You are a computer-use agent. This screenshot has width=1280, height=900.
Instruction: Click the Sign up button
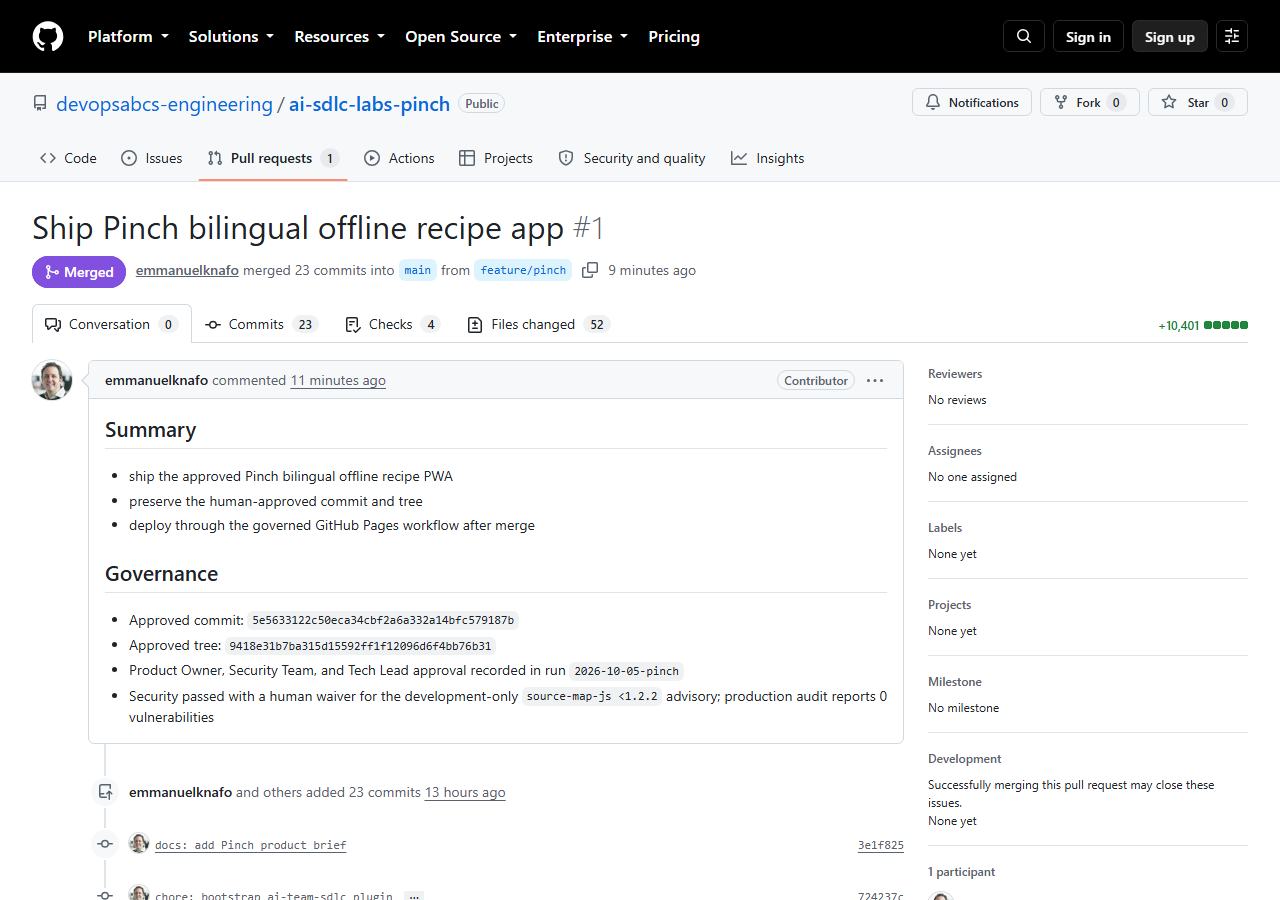pyautogui.click(x=1170, y=36)
